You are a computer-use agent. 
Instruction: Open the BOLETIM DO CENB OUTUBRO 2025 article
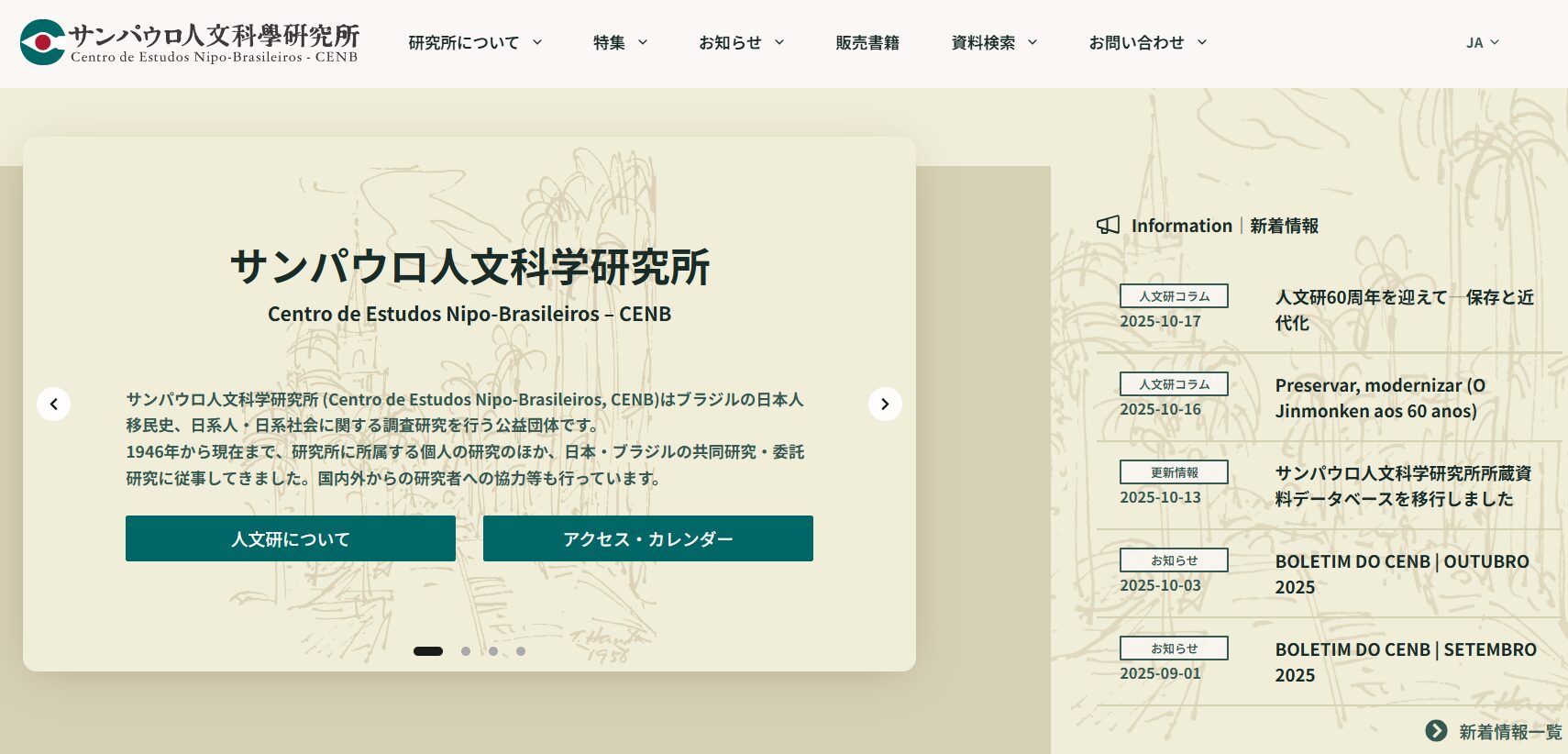point(1401,574)
